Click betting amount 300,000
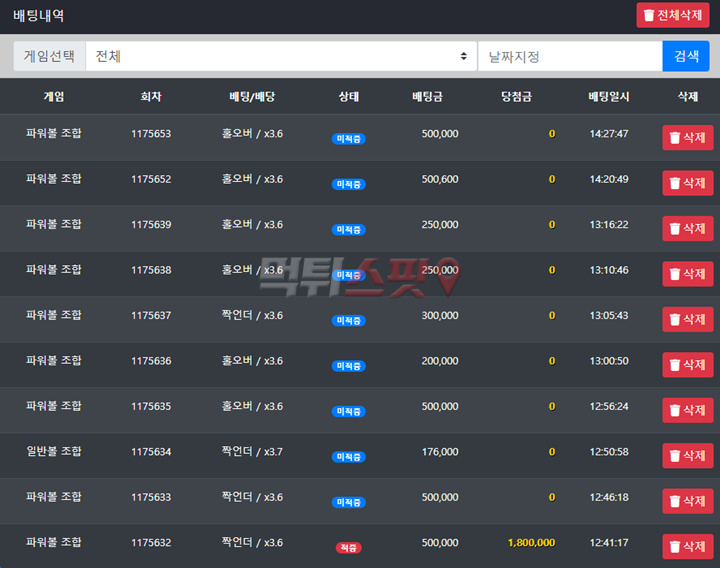This screenshot has width=720, height=568. 440,315
